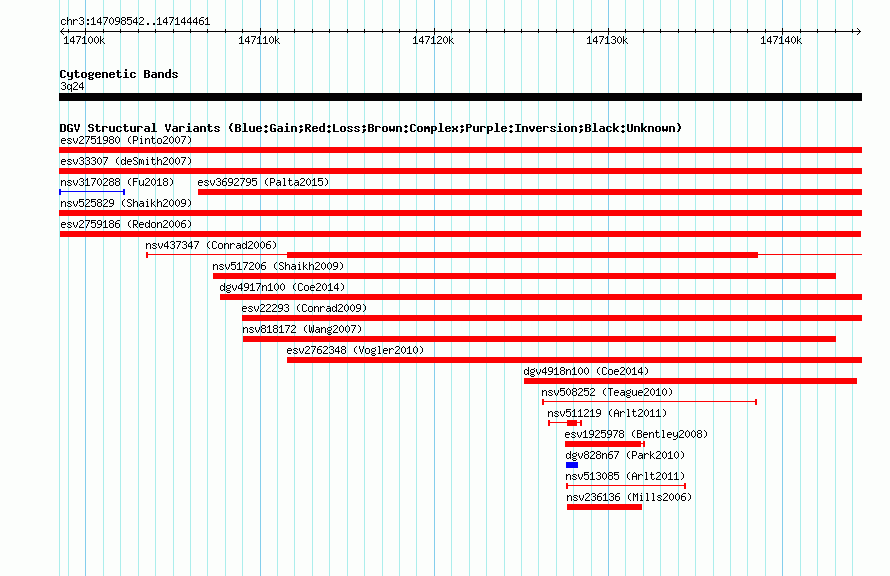Click dgv4917n100 (Coe2014) variant label
This screenshot has height=576, width=890.
[x=282, y=287]
